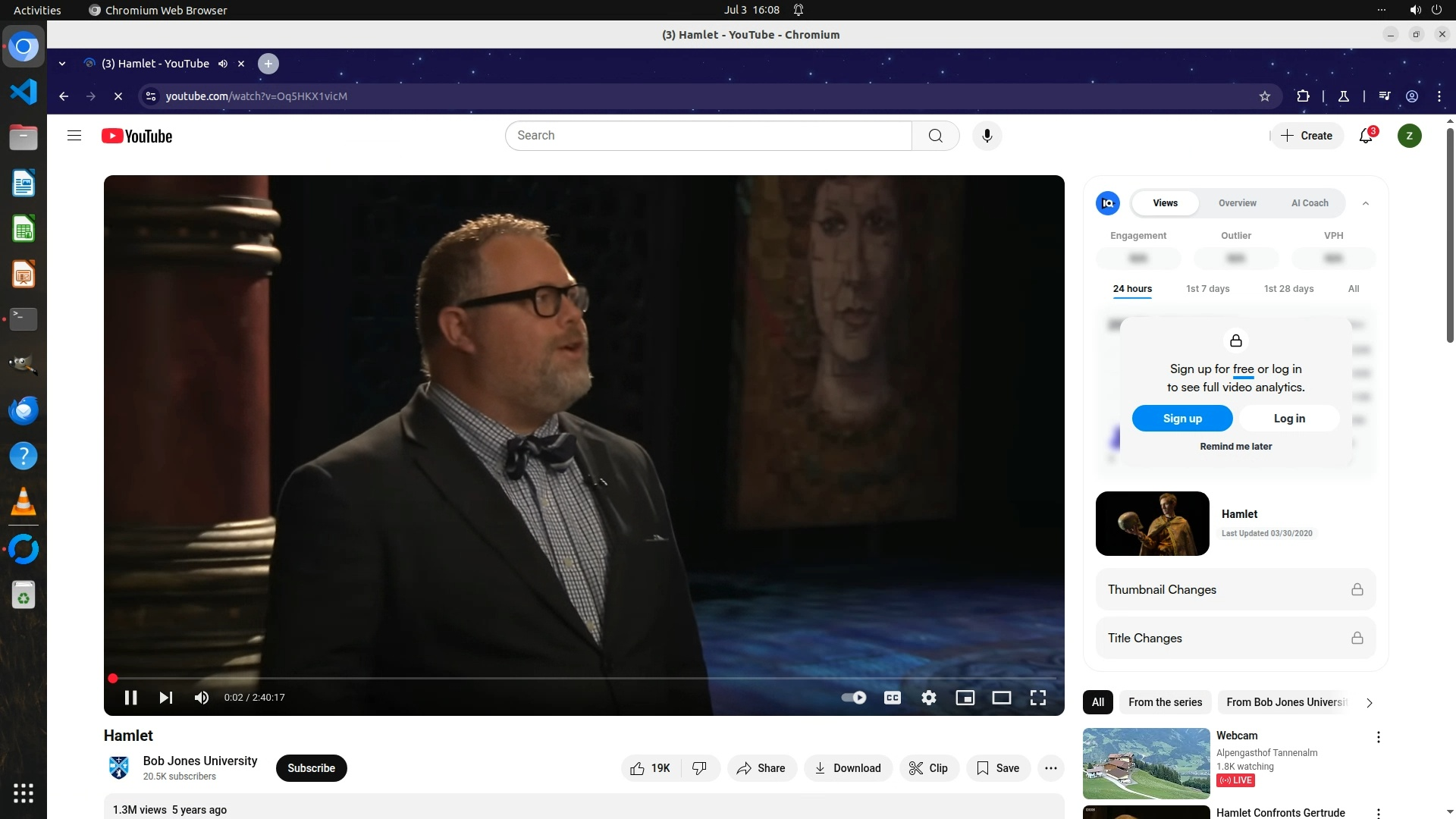Screen dimensions: 1456x819
Task: Collapse the analytics panel chevron
Action: tap(1365, 203)
